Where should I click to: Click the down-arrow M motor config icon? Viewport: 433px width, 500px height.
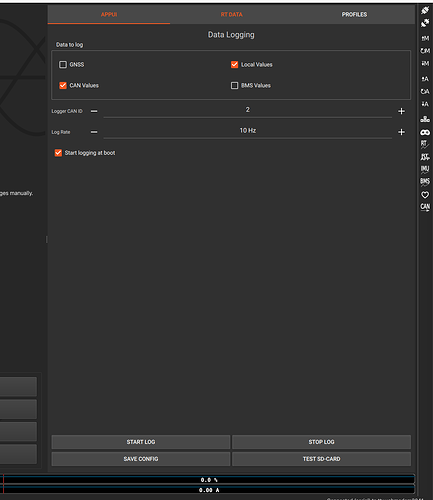point(425,63)
